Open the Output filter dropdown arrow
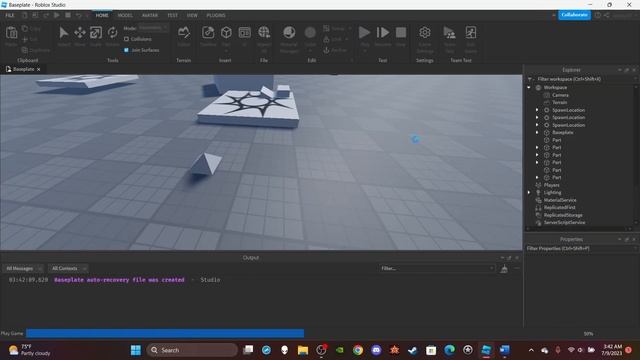The height and width of the screenshot is (360, 640). click(491, 269)
